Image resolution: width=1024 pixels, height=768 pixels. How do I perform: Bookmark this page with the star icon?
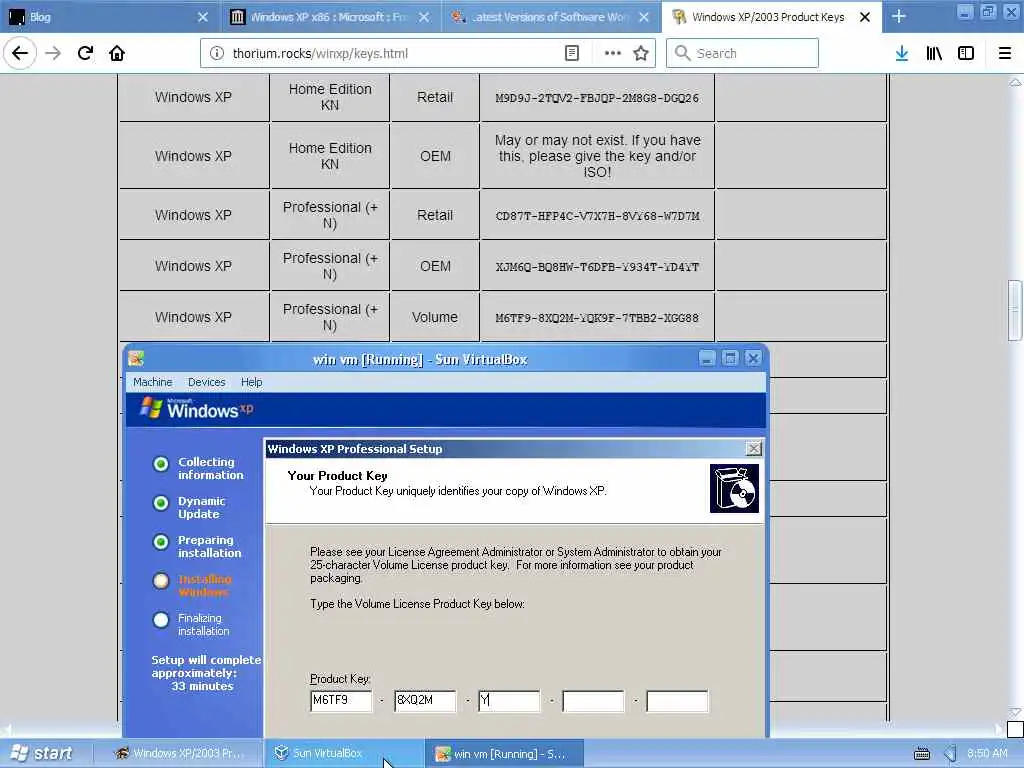pyautogui.click(x=641, y=54)
